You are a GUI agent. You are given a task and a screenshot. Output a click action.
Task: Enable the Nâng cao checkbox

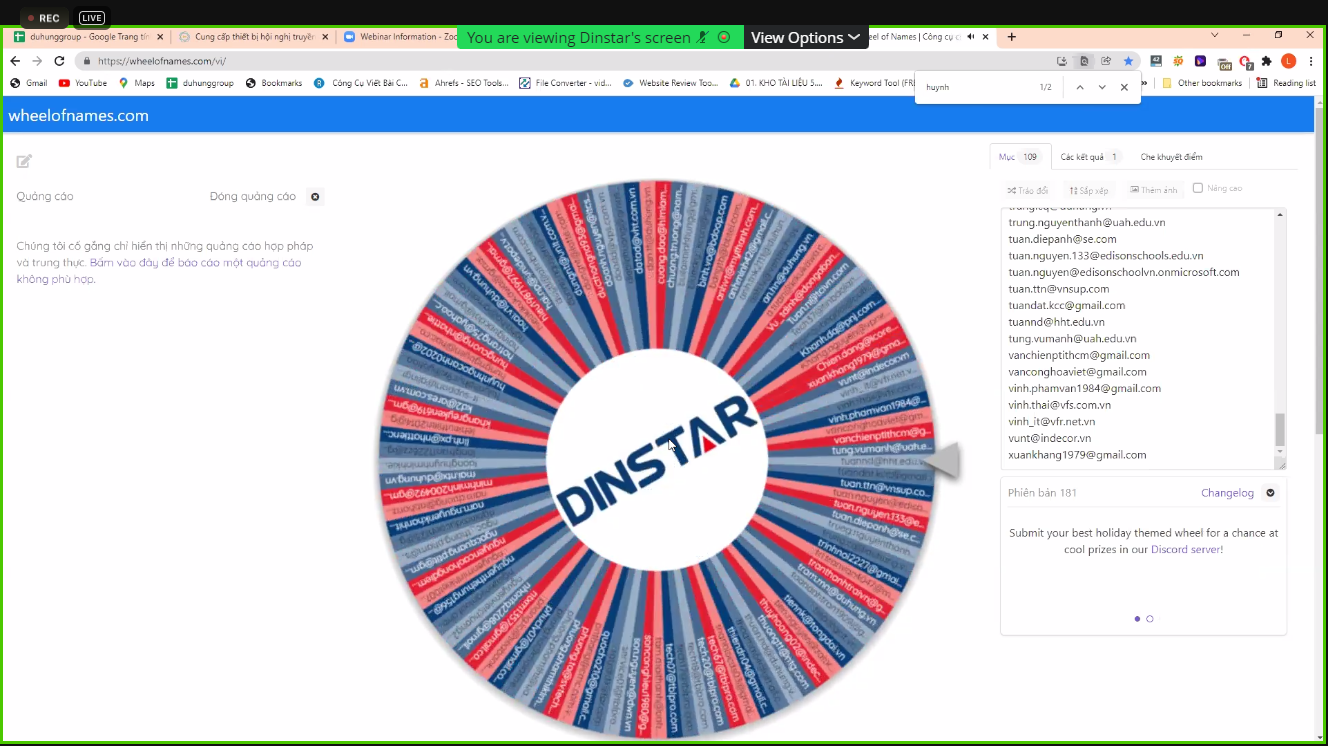1196,189
